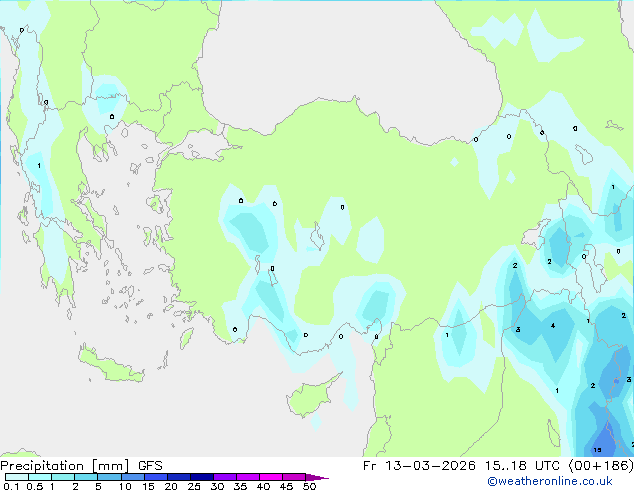
Task: Select the 0.5–1 mm legend color swatch
Action: click(40, 477)
